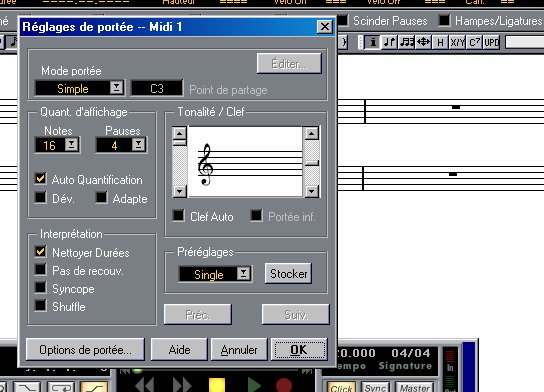Toggle Auto Quantification checkbox
This screenshot has height=392, width=544.
[x=41, y=179]
